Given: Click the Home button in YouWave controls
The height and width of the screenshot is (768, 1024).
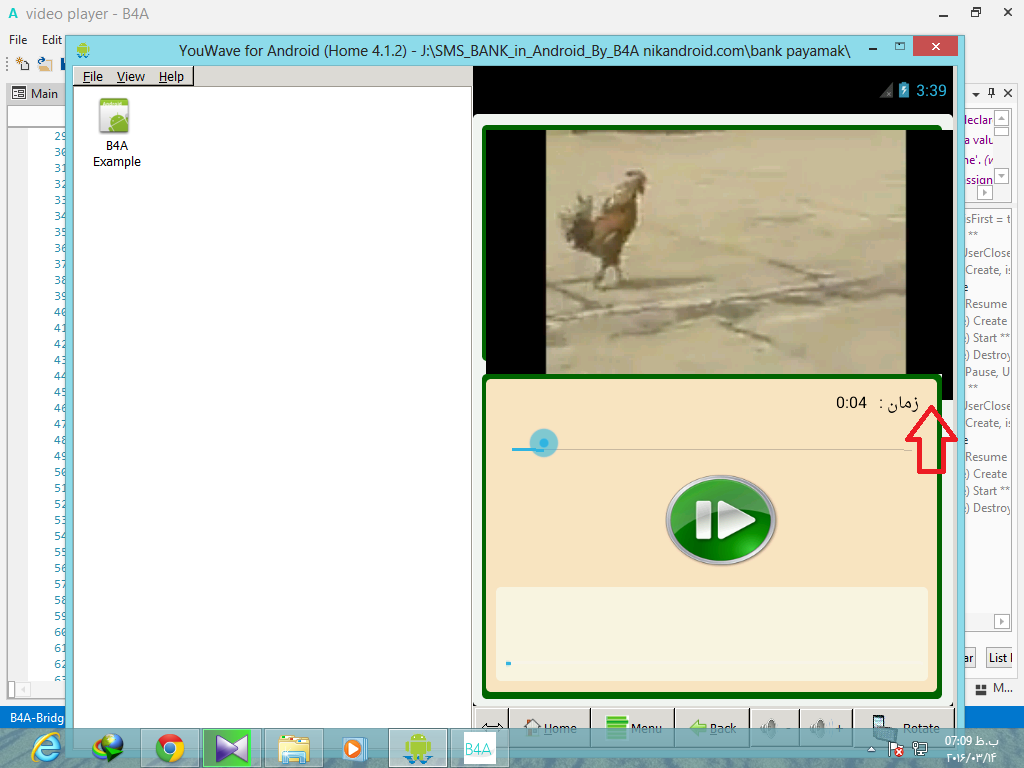Looking at the screenshot, I should 550,728.
